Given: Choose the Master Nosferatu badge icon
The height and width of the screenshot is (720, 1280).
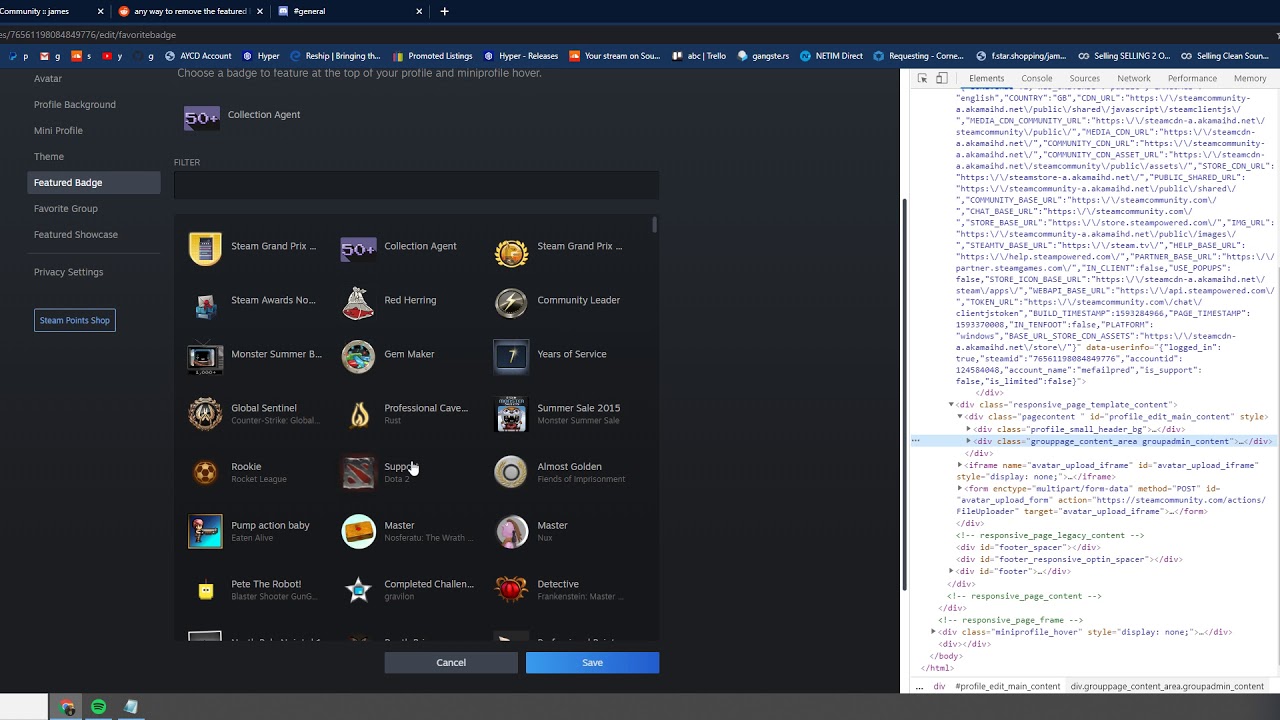Looking at the screenshot, I should click(358, 531).
